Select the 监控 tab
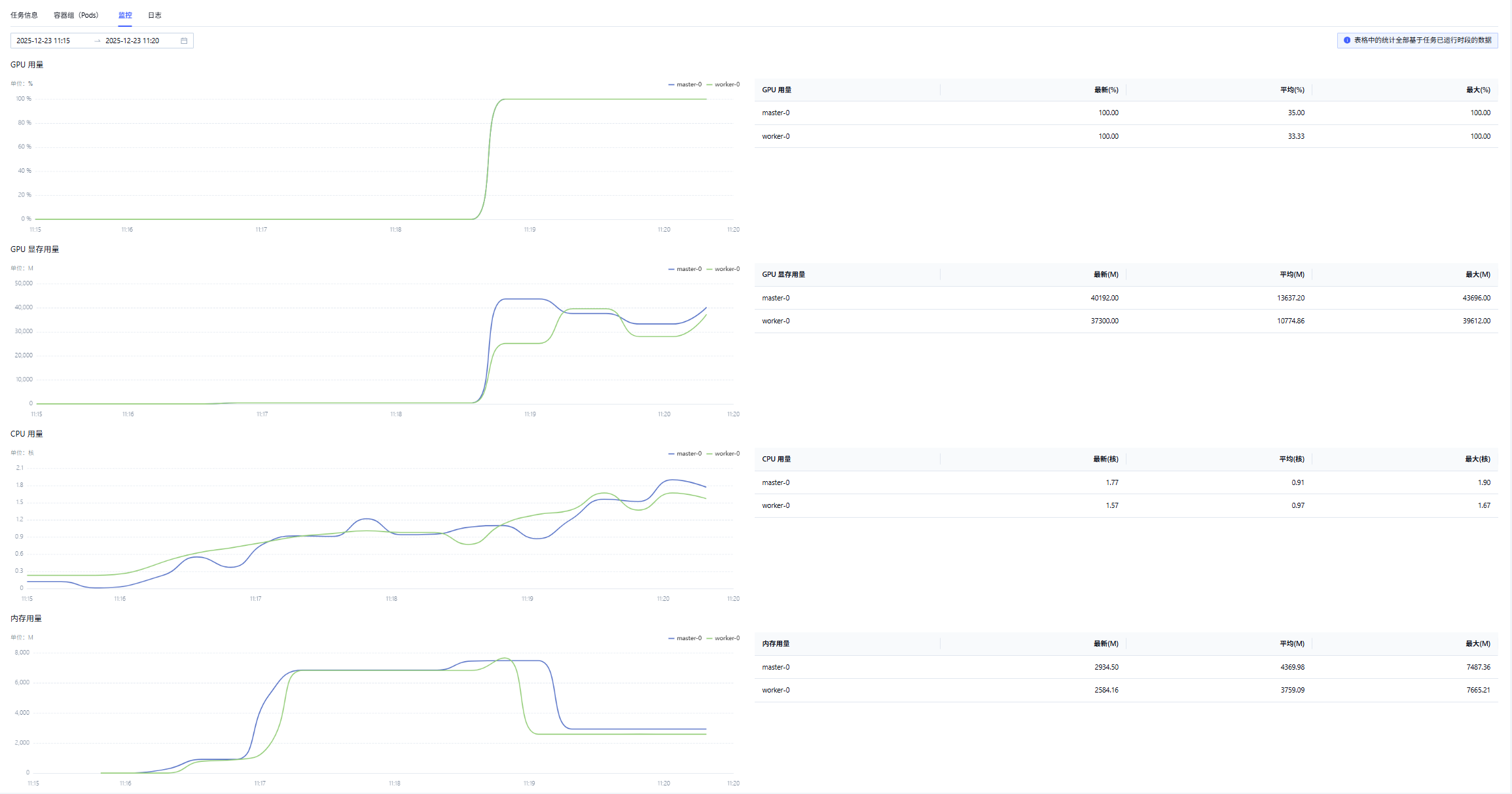This screenshot has height=794, width=1512. click(125, 15)
